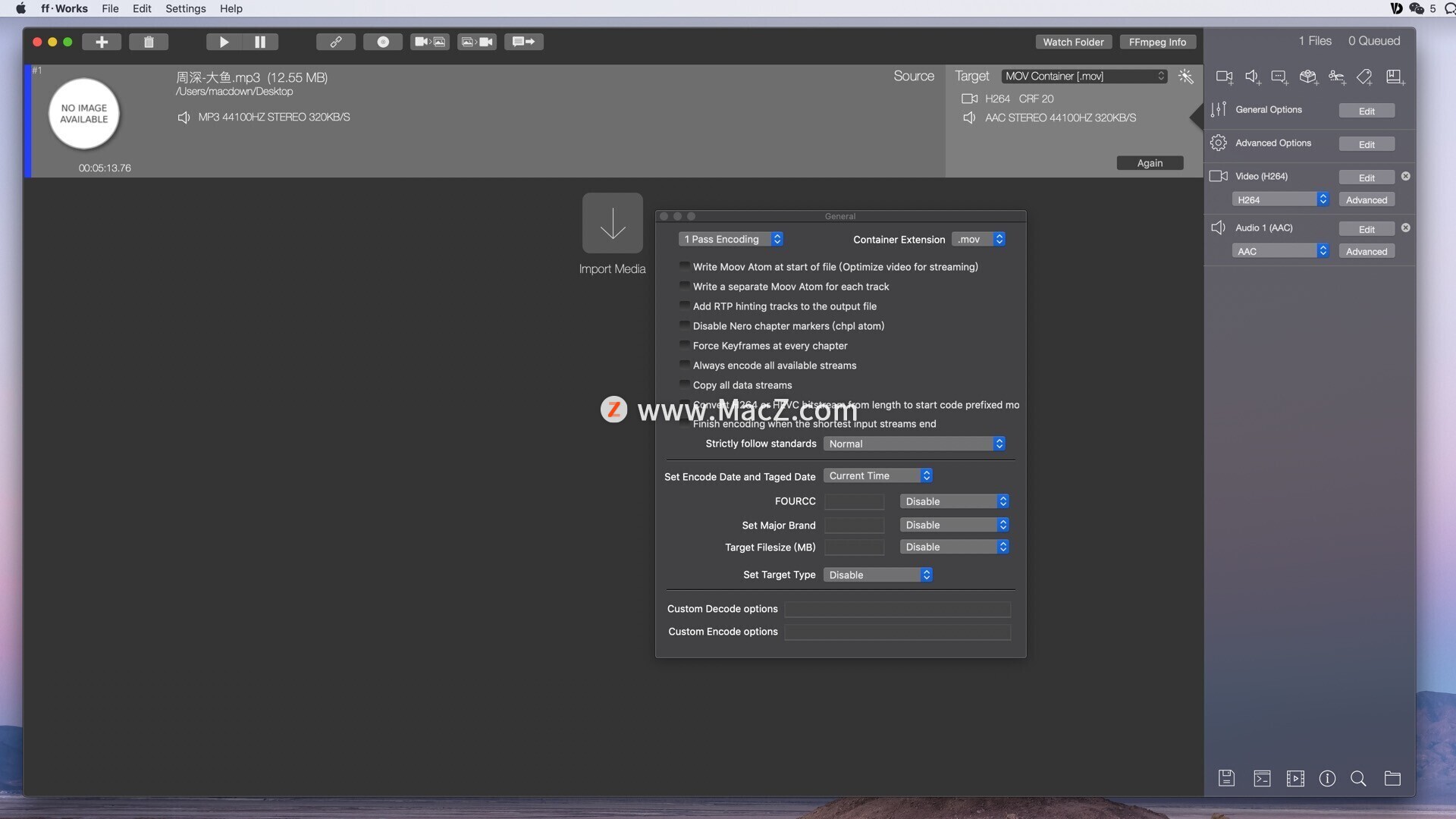Toggle Copy all data streams checkbox

point(684,384)
